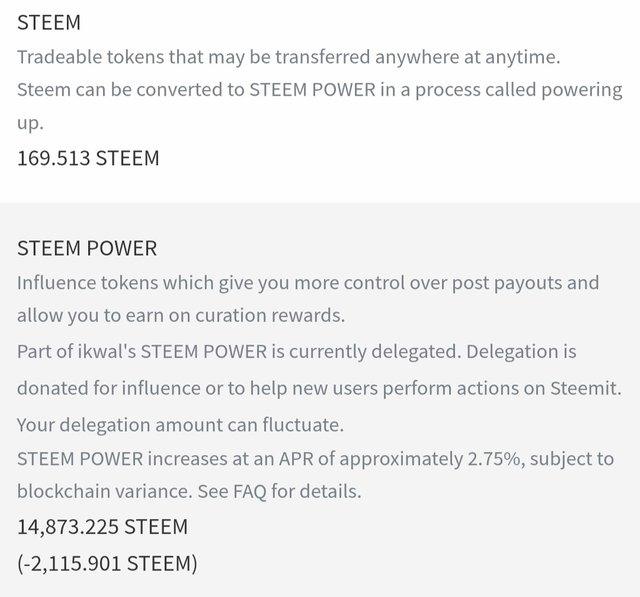Click 'Your delegation amount can fluctuate' text
This screenshot has width=640, height=597.
pos(180,425)
